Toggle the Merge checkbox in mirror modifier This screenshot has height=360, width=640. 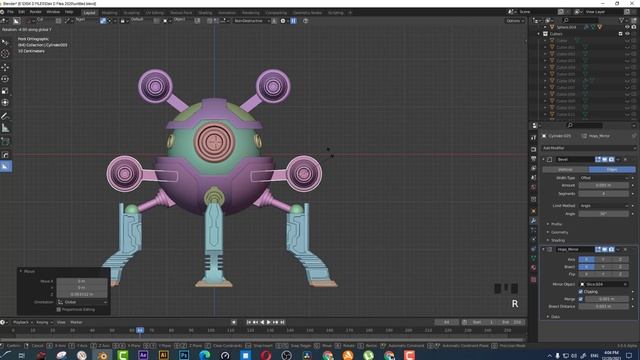click(581, 299)
